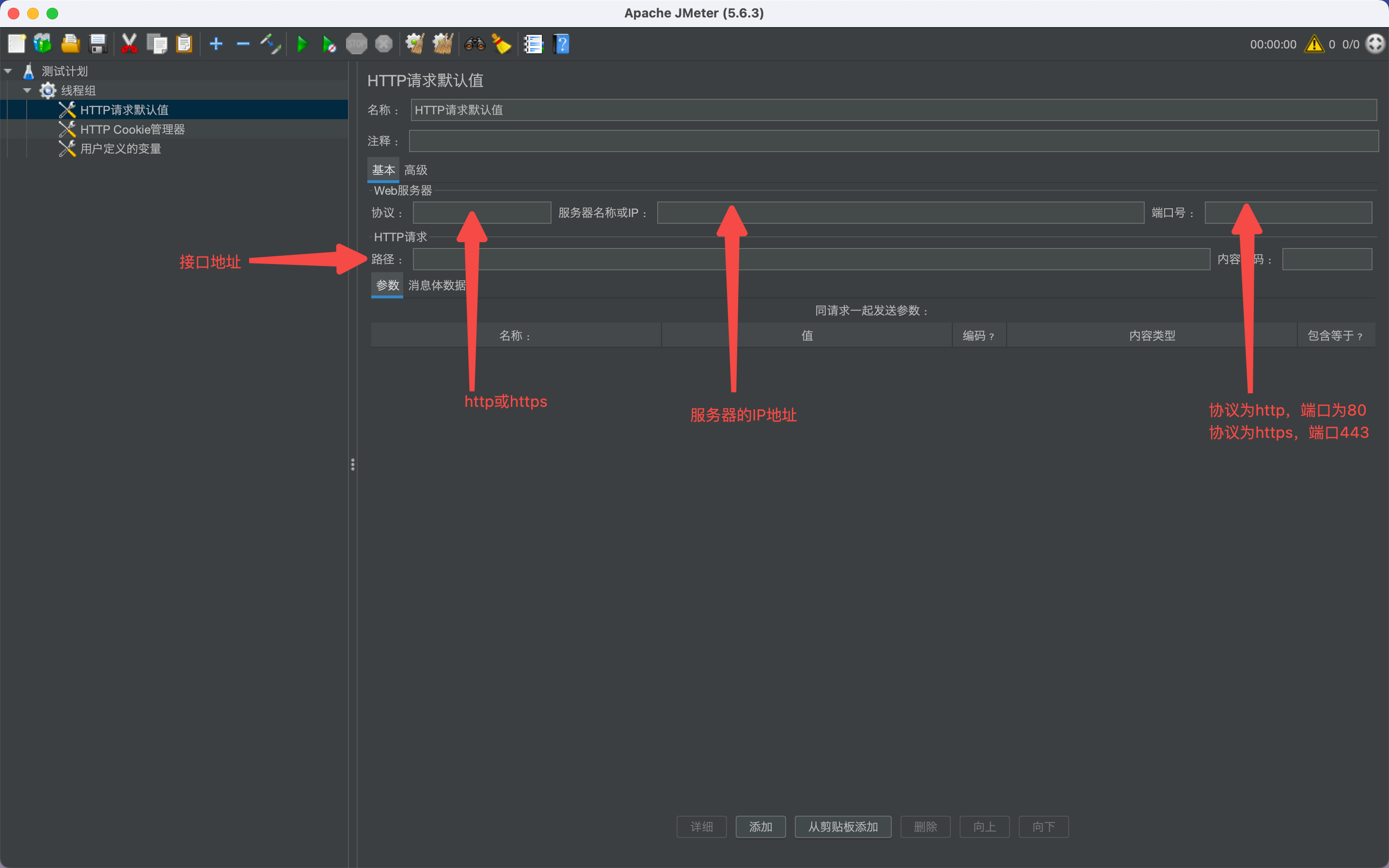Open Search with binoculars icon

(x=474, y=44)
